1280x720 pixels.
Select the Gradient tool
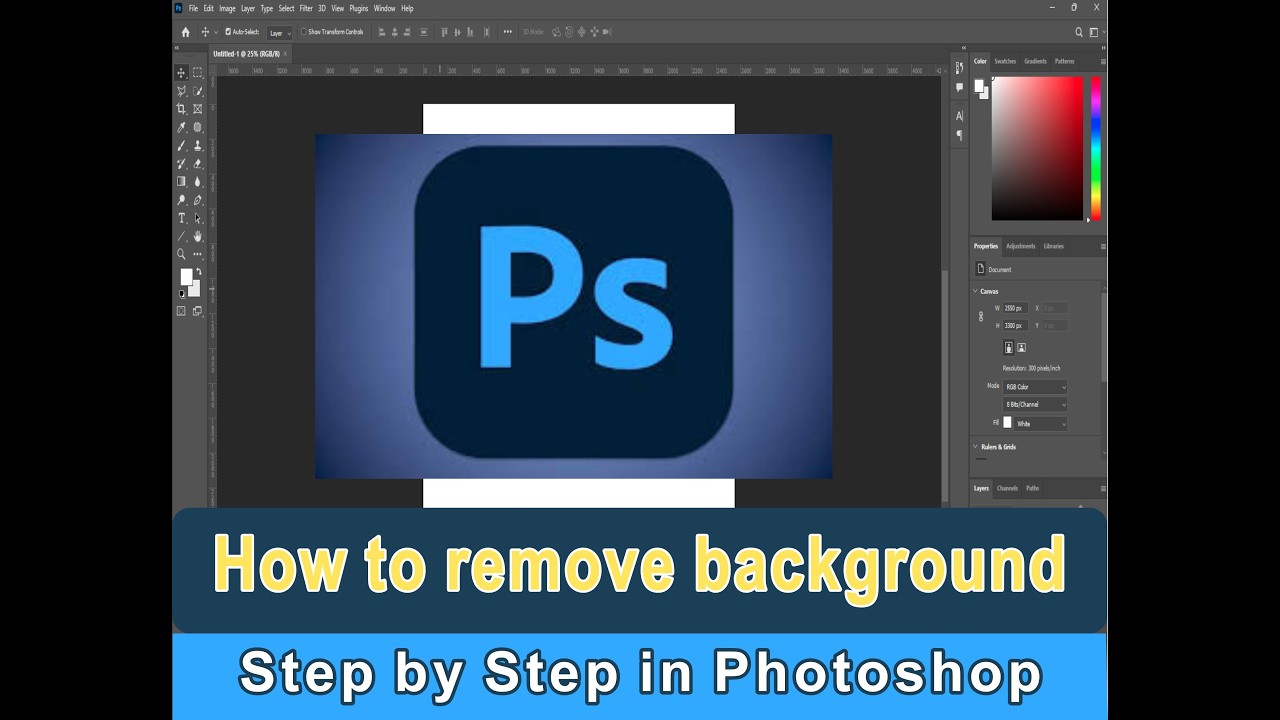pyautogui.click(x=181, y=181)
